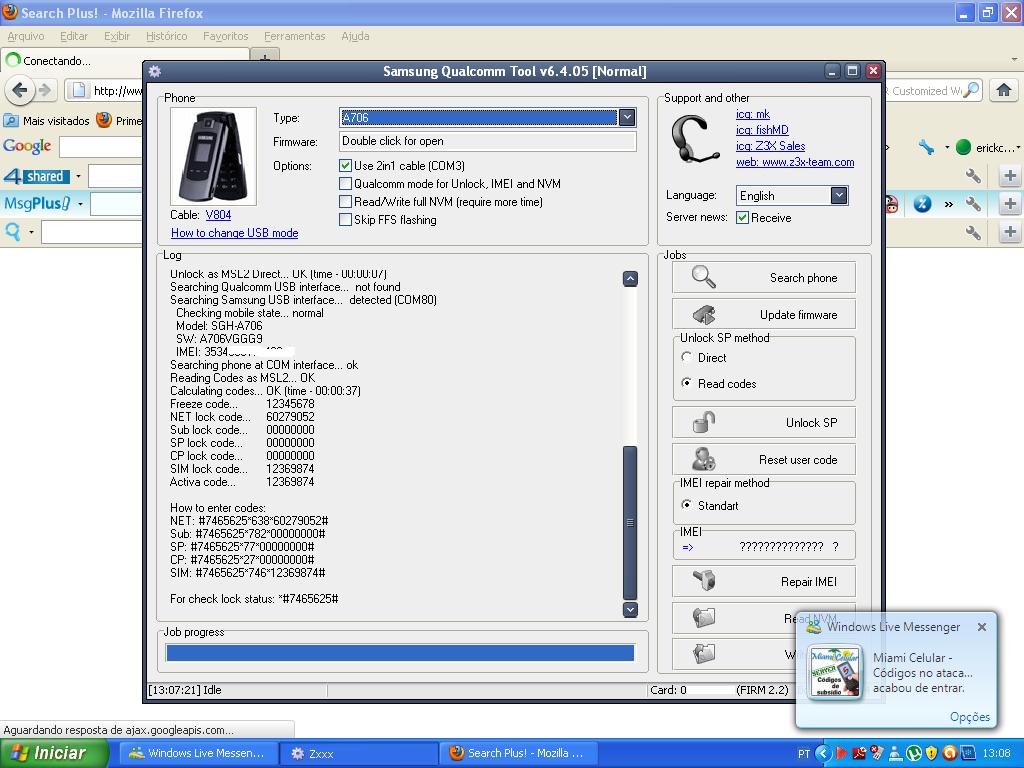Toggle Use 2in1 cable (COM3) checkbox
Screen dimensions: 1024x768
point(345,166)
